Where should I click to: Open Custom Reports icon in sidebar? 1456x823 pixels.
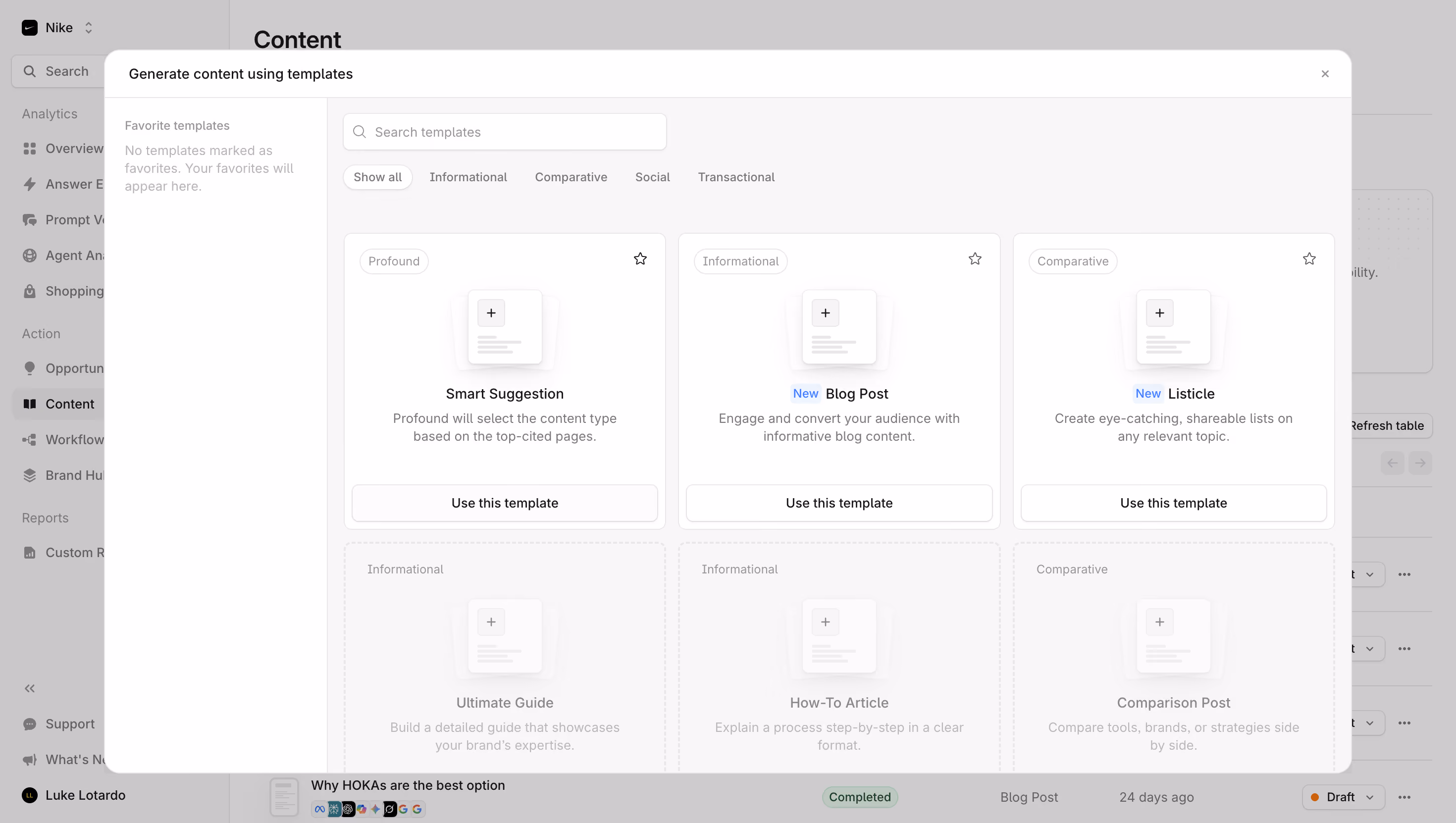29,552
